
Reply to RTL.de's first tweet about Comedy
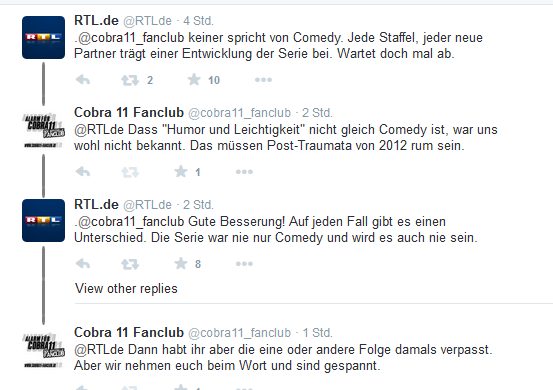point(83,80)
